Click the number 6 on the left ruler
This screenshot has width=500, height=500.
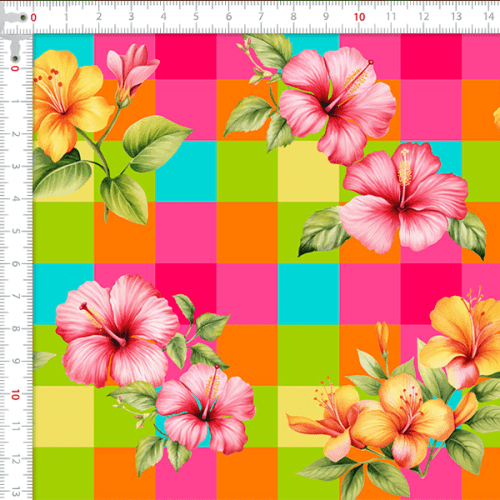(x=15, y=264)
